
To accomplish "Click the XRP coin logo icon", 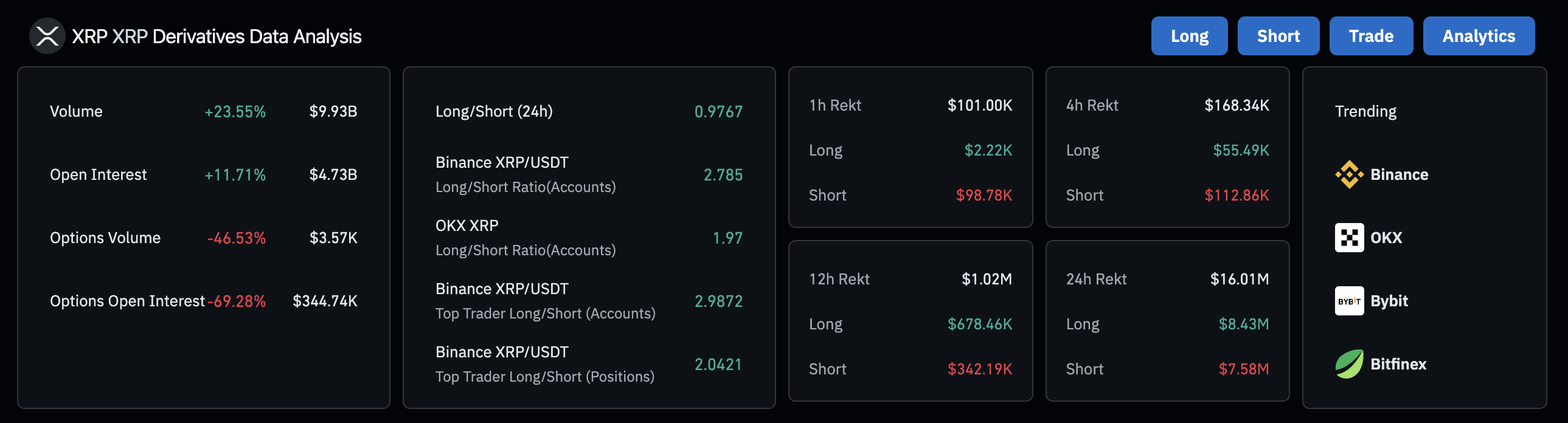I will [x=47, y=36].
